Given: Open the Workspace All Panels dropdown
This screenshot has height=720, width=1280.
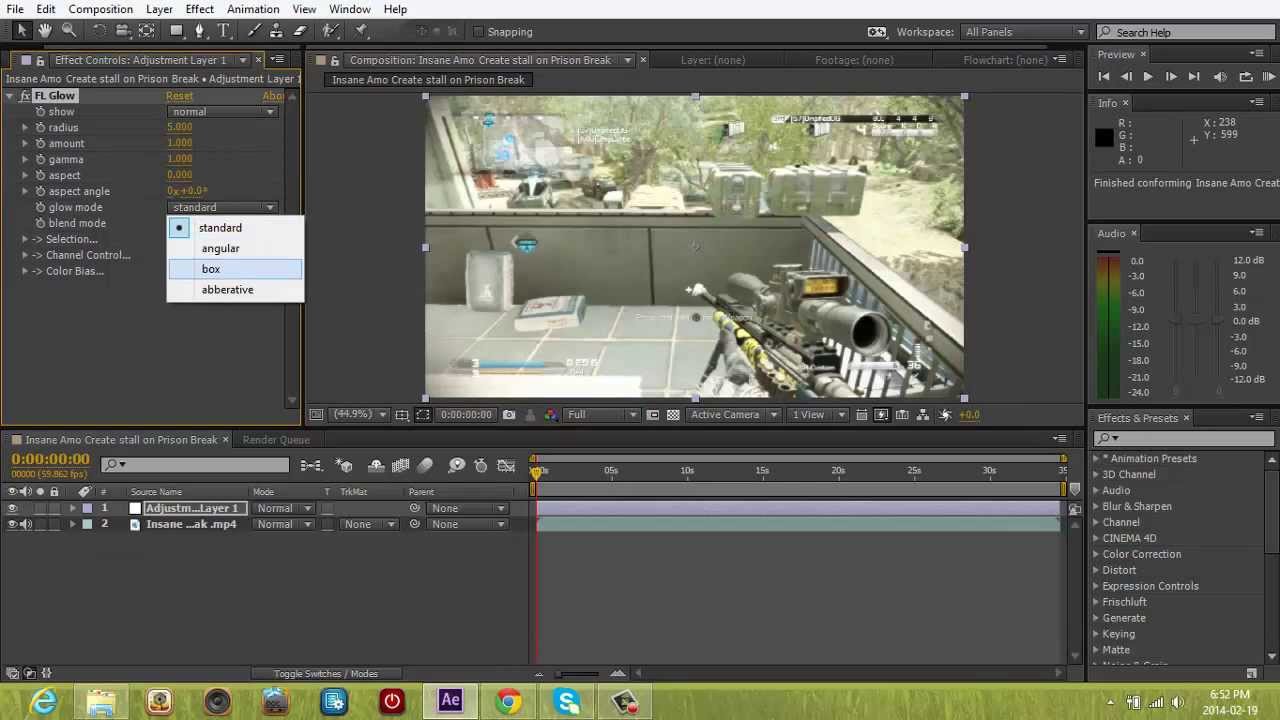Looking at the screenshot, I should pyautogui.click(x=1024, y=32).
